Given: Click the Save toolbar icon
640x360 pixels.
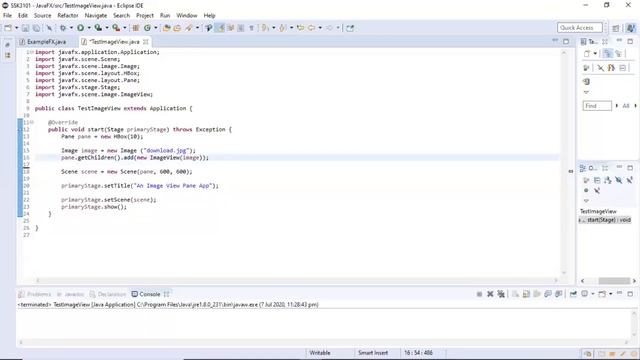Looking at the screenshot, I should (x=25, y=28).
